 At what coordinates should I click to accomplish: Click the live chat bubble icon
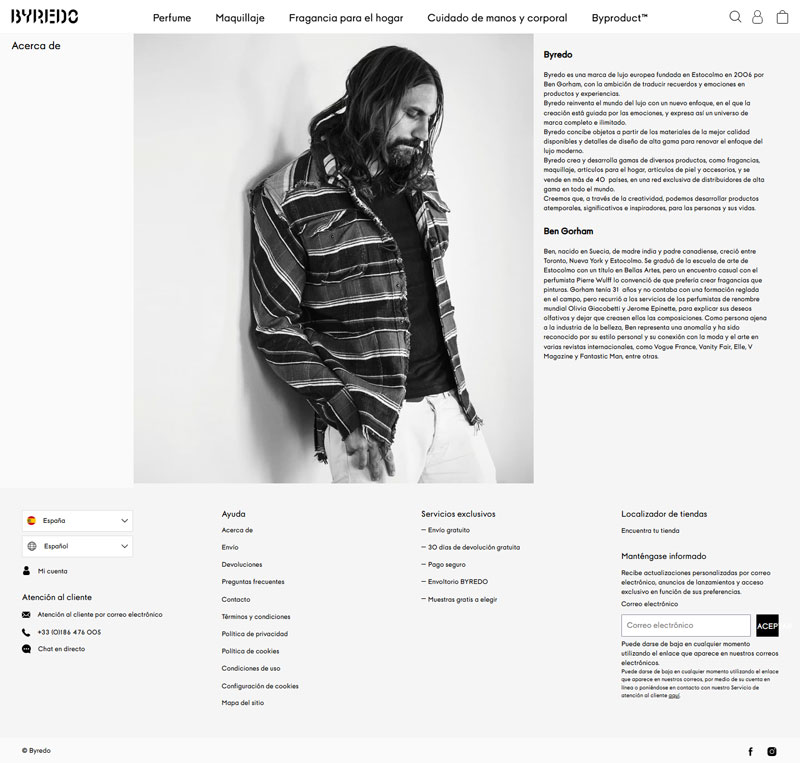click(x=27, y=649)
